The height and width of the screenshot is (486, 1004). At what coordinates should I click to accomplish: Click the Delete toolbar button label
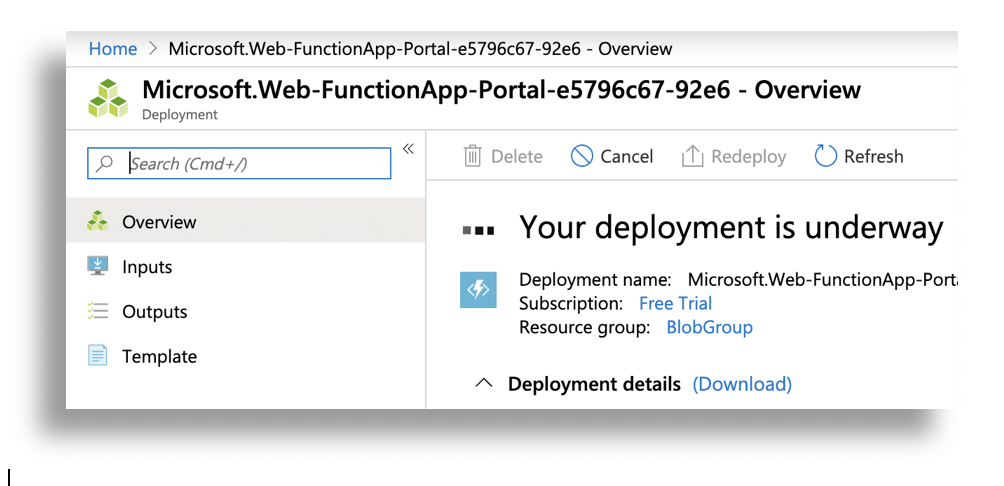coord(517,156)
